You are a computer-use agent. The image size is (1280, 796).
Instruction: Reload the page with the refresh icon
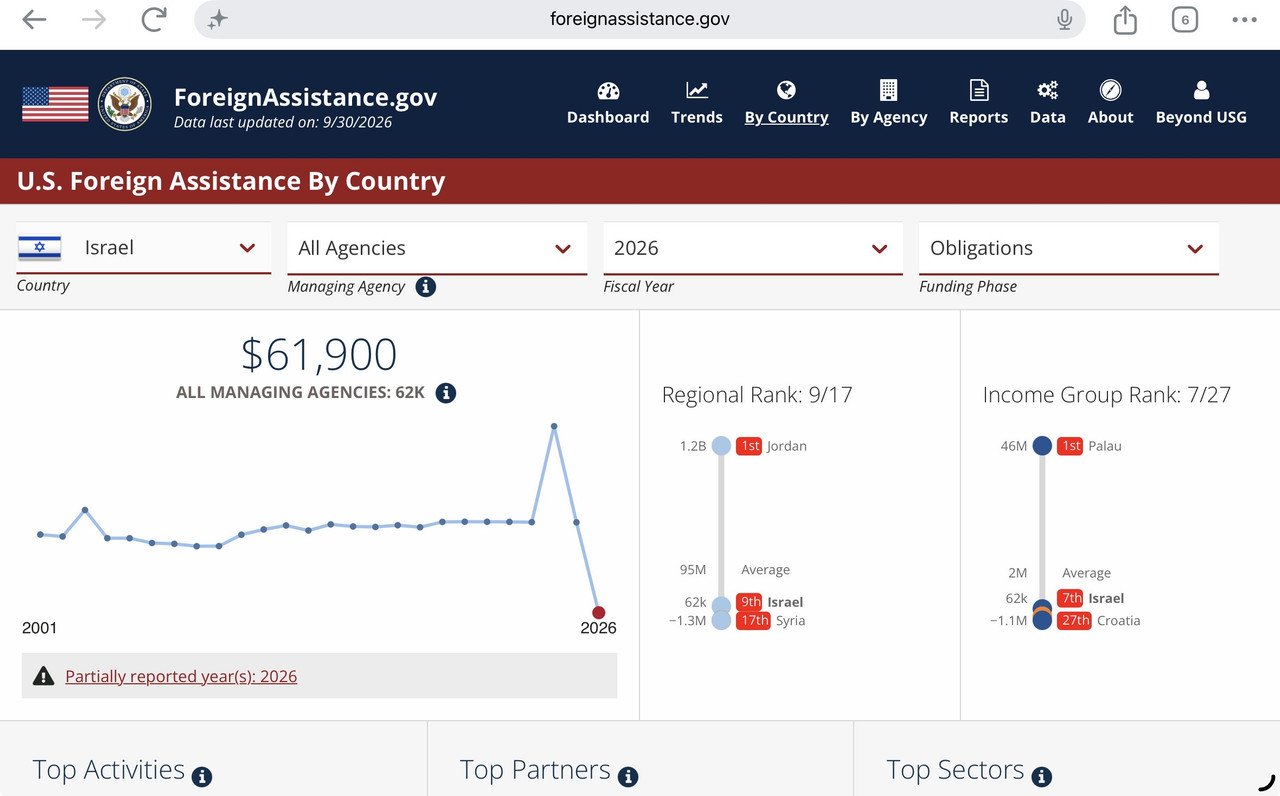(x=154, y=19)
